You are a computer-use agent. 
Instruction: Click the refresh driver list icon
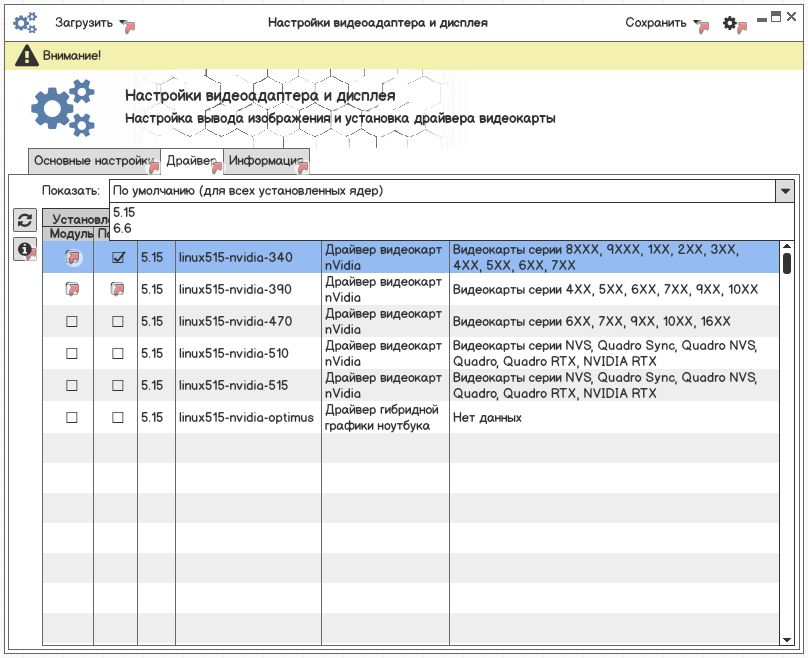pos(25,220)
